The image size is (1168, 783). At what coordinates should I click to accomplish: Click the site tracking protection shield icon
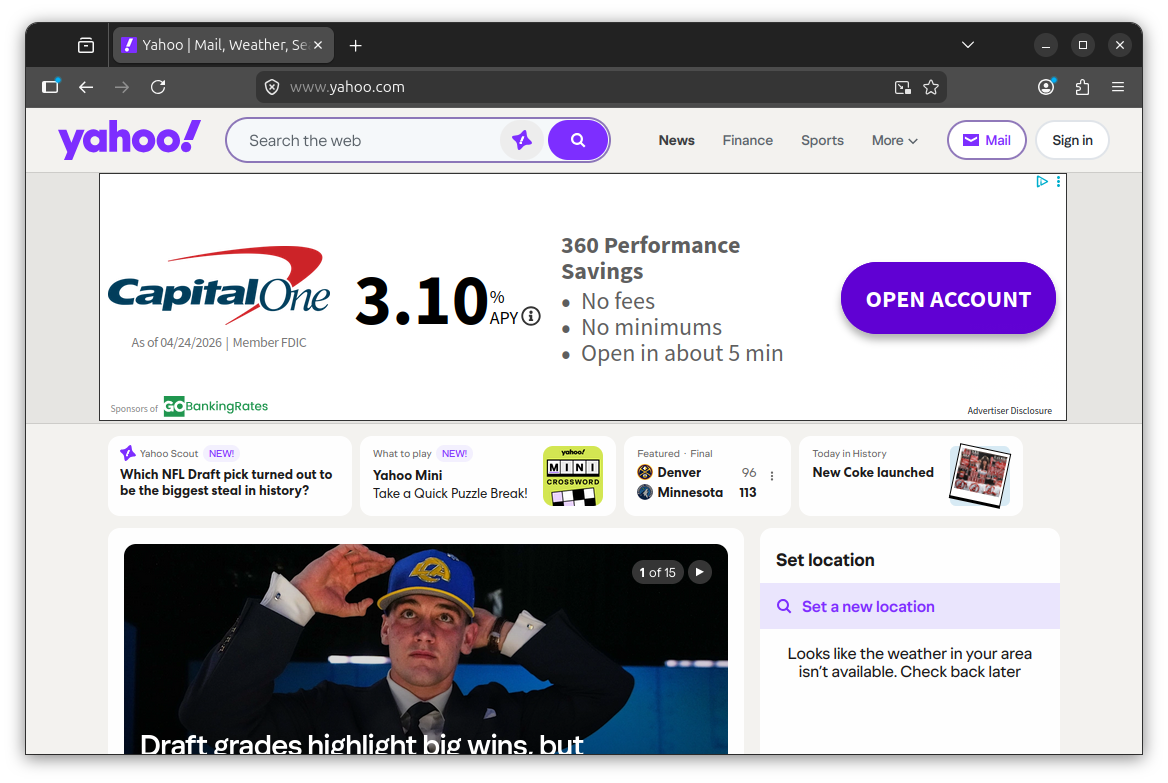[x=272, y=87]
